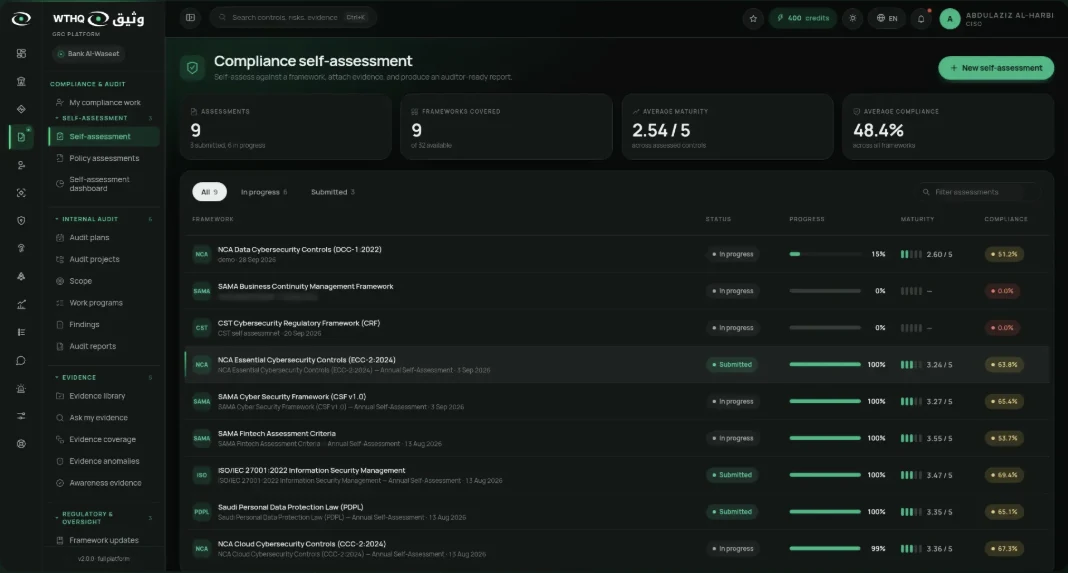Open the sliders settings icon in the rail
The width and height of the screenshot is (1068, 573).
coord(21,416)
